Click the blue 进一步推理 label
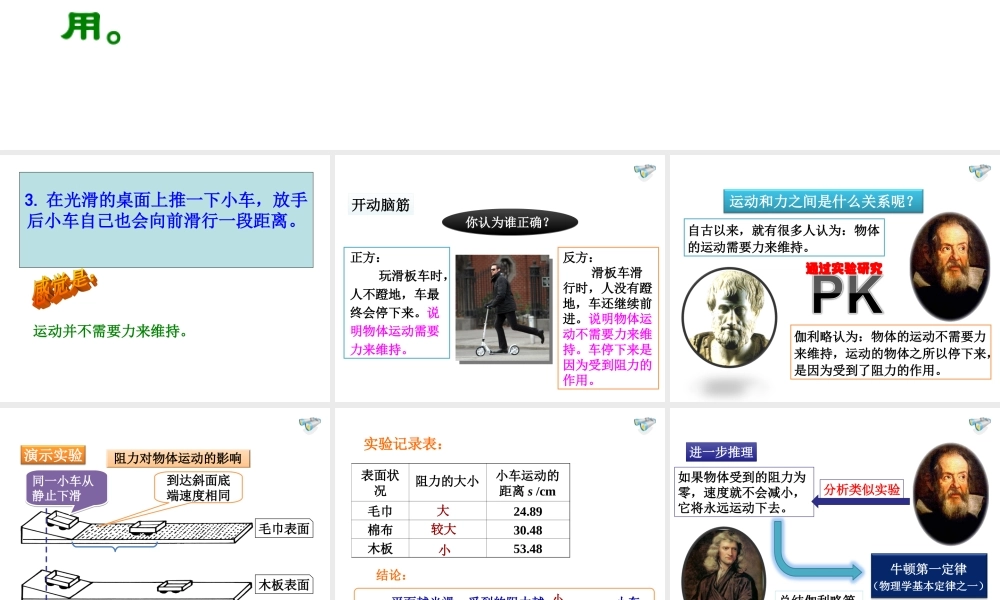Screen dimensions: 1000x600 coord(721,451)
